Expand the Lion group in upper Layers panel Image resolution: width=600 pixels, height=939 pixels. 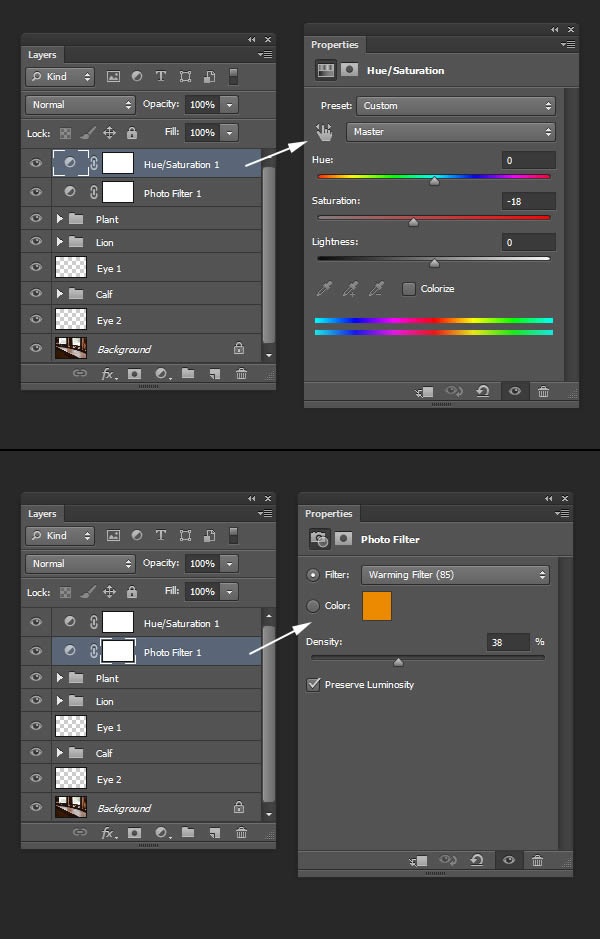click(59, 242)
